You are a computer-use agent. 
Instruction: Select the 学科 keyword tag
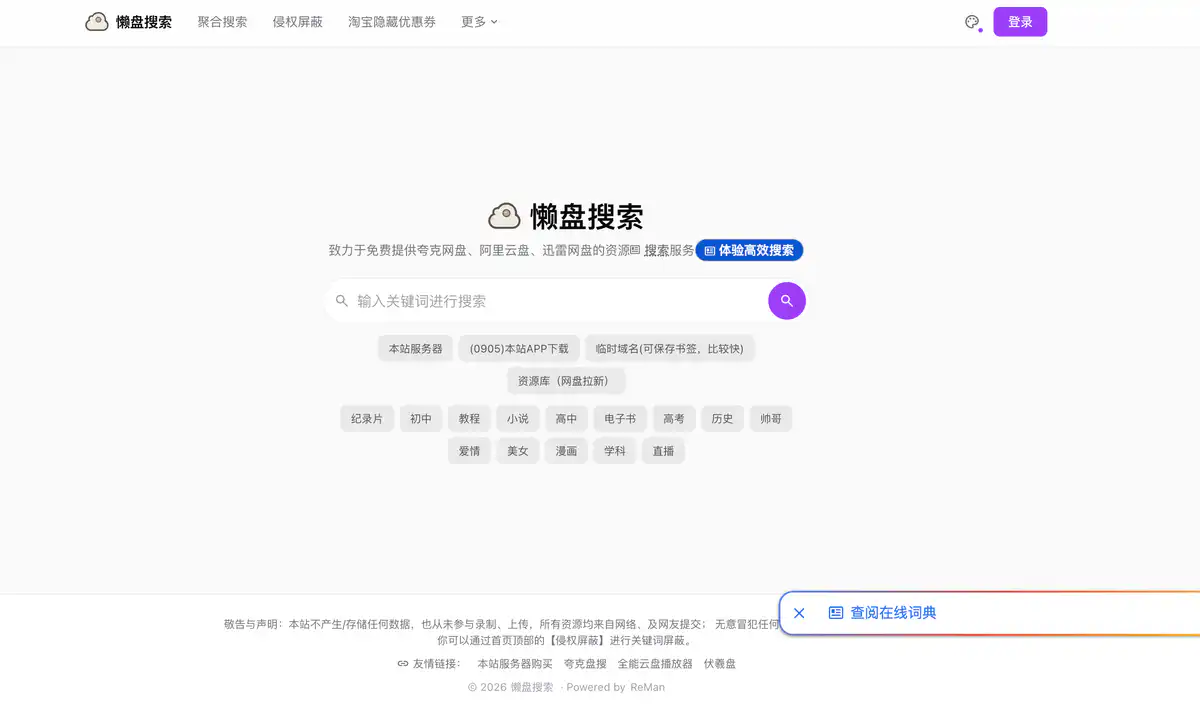tap(615, 451)
